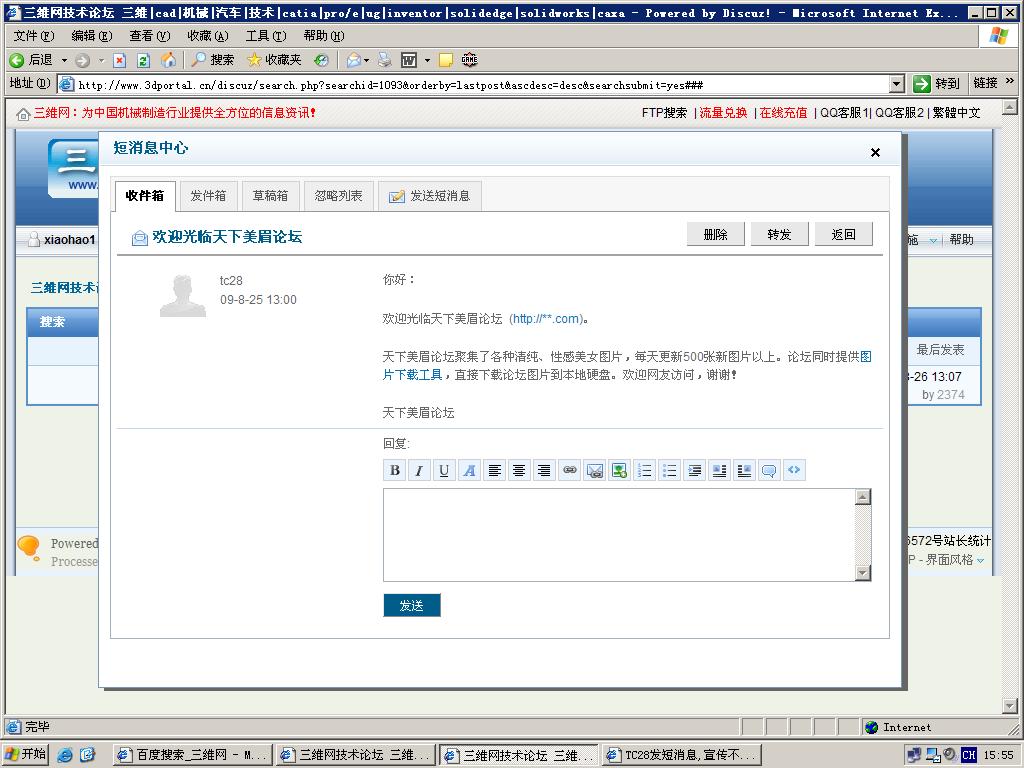
Task: Click the IE Refresh page icon
Action: (144, 60)
